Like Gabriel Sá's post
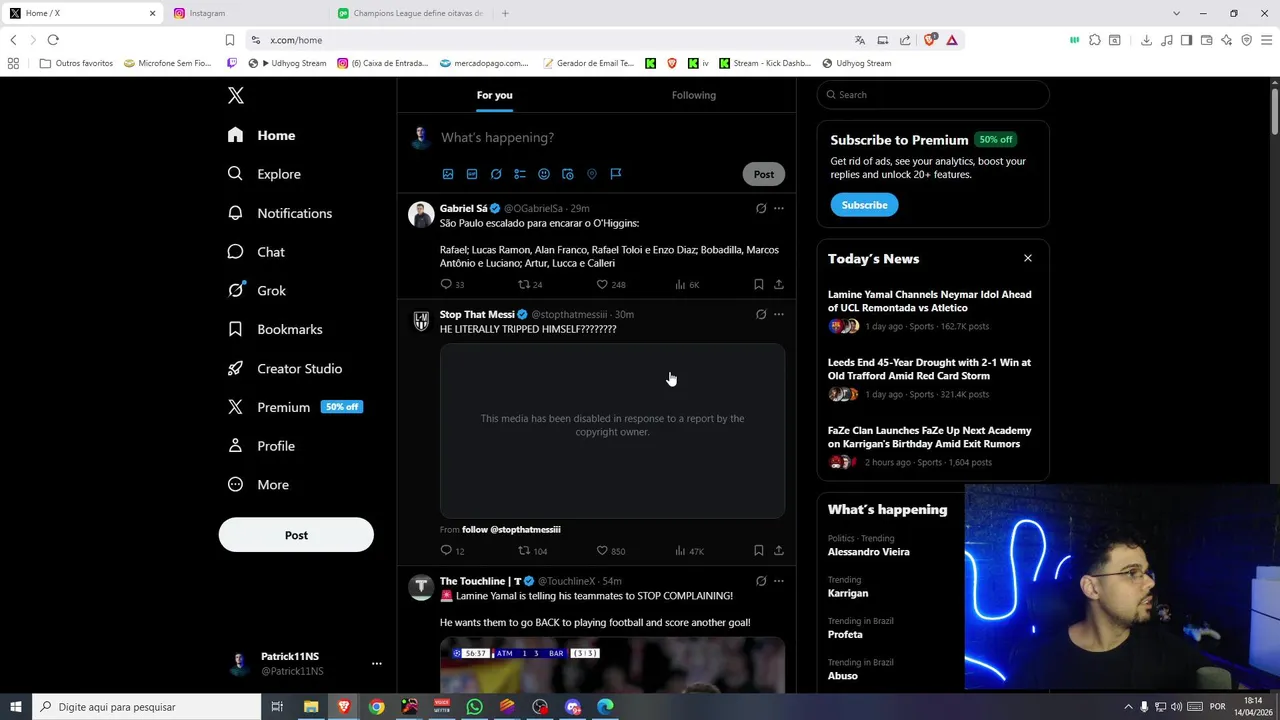Image resolution: width=1280 pixels, height=720 pixels. point(611,284)
